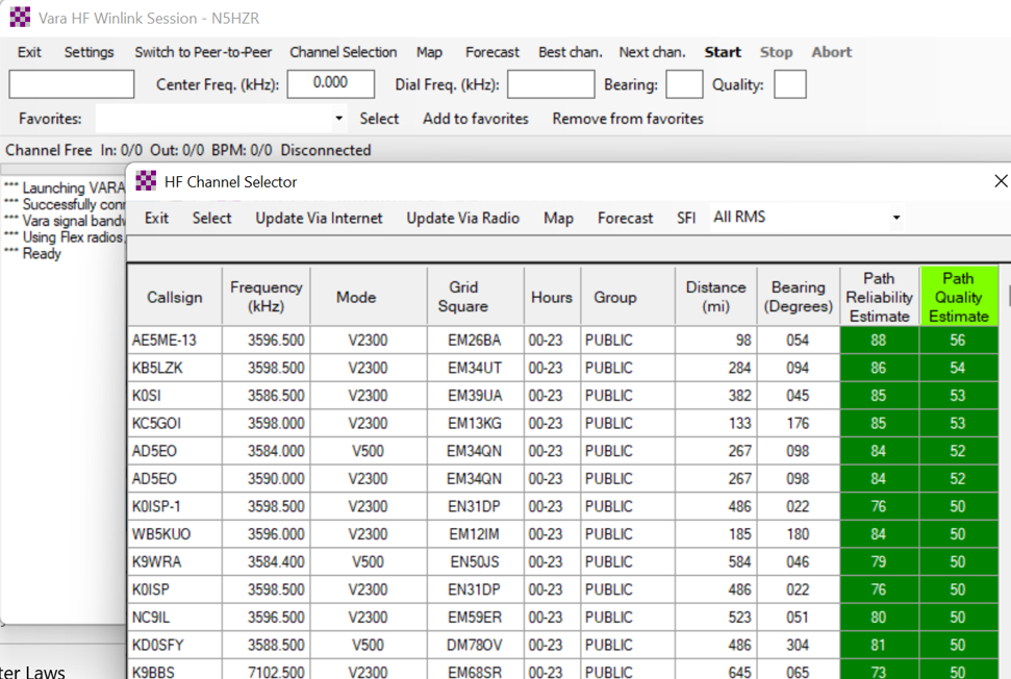Choose Update Via Internet in channel selector

pos(318,218)
